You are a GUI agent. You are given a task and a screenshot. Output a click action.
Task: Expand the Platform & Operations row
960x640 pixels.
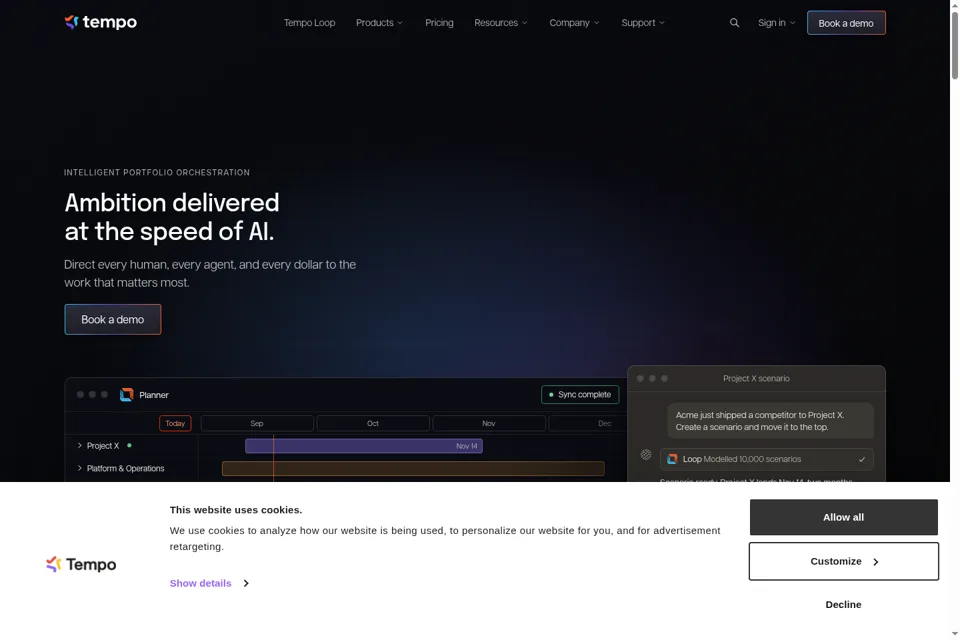tap(80, 468)
